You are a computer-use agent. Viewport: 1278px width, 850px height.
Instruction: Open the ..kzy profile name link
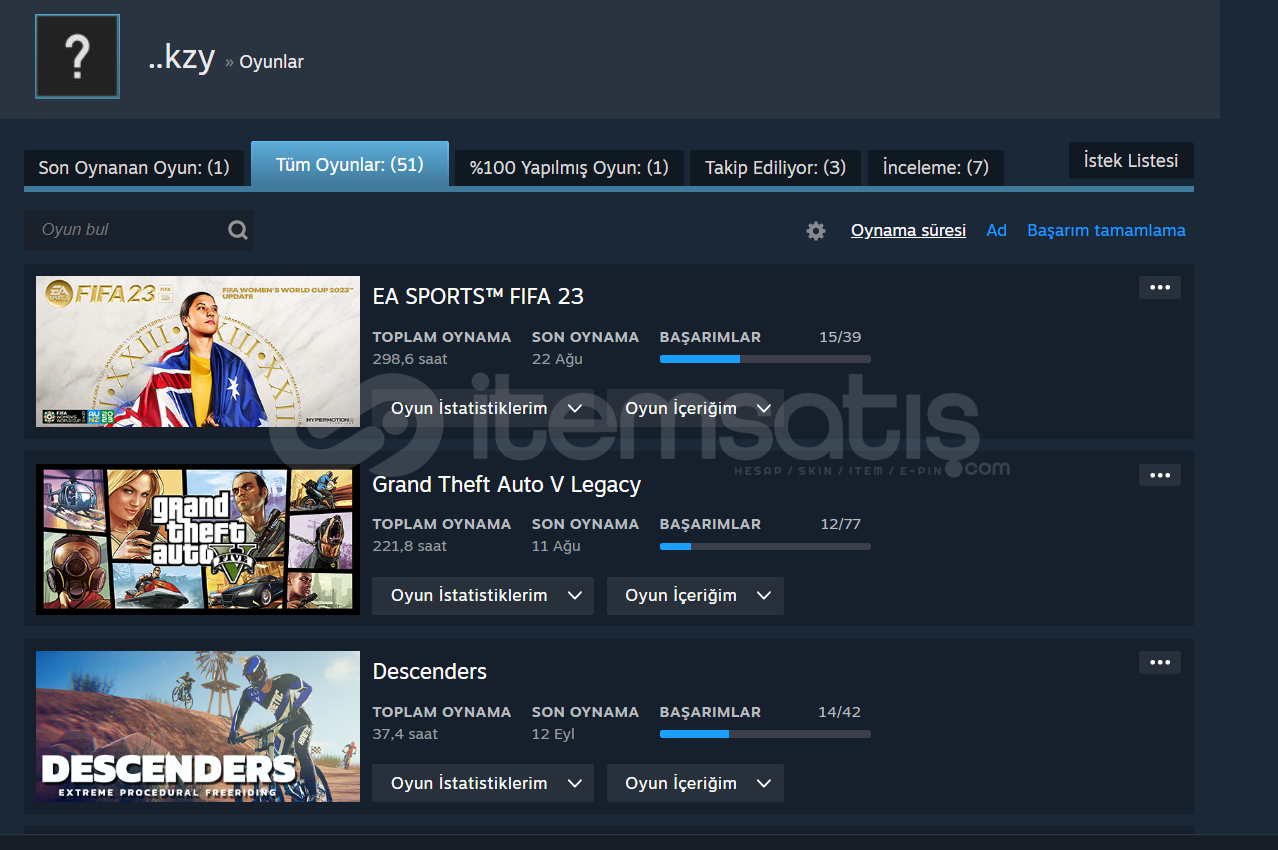(x=181, y=57)
